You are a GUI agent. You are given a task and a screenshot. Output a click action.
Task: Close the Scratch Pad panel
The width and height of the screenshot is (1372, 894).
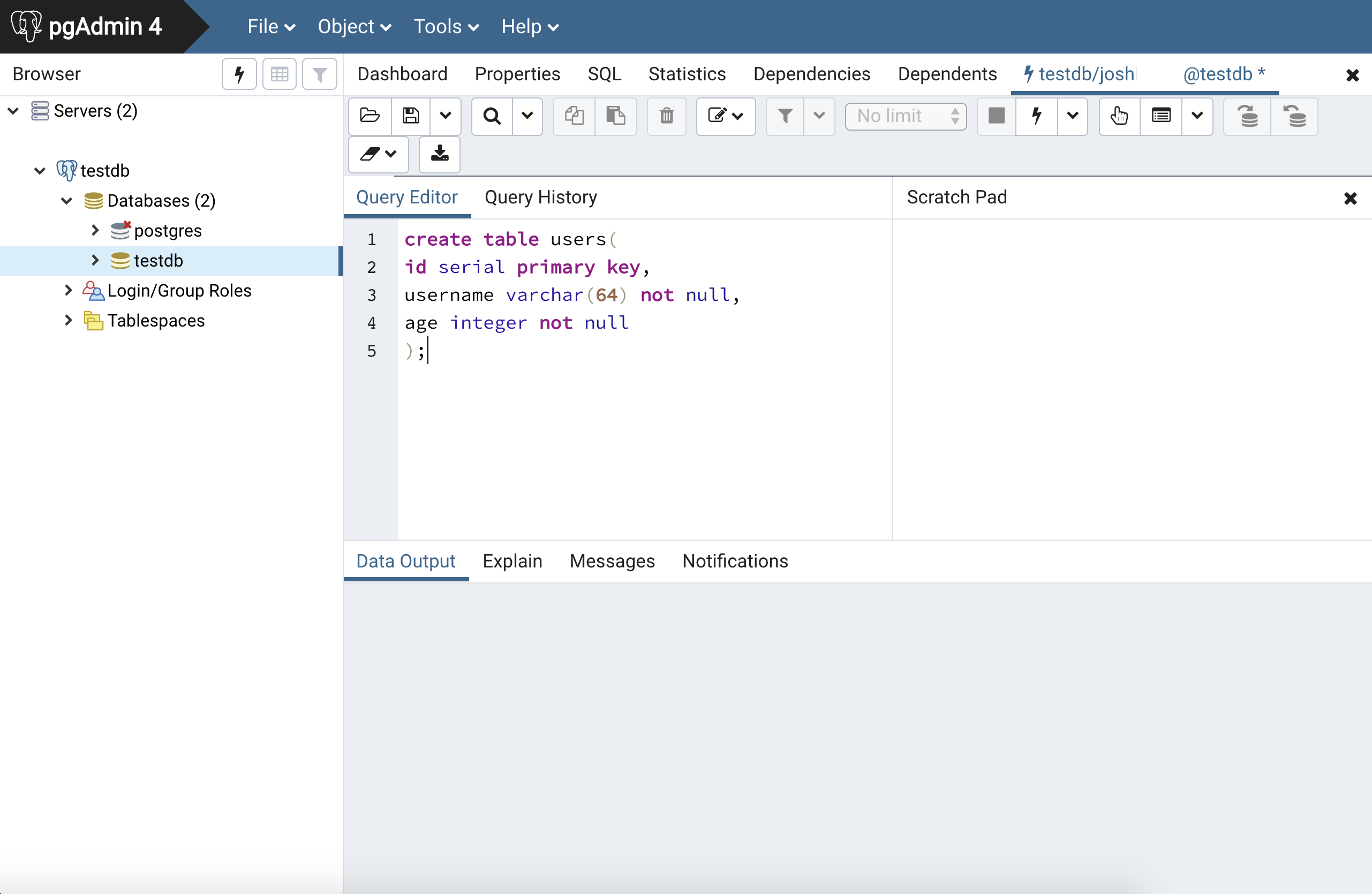point(1350,198)
